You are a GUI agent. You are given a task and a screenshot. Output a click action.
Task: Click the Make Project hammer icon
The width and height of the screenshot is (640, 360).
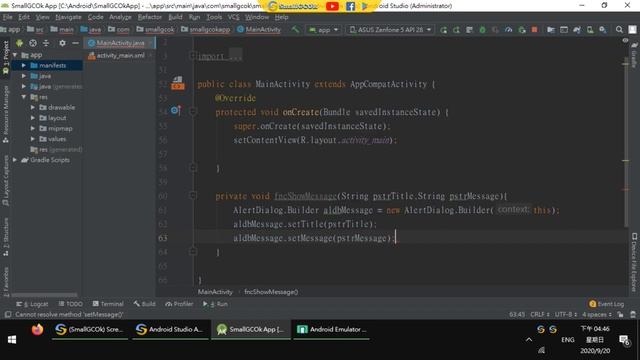tap(295, 29)
